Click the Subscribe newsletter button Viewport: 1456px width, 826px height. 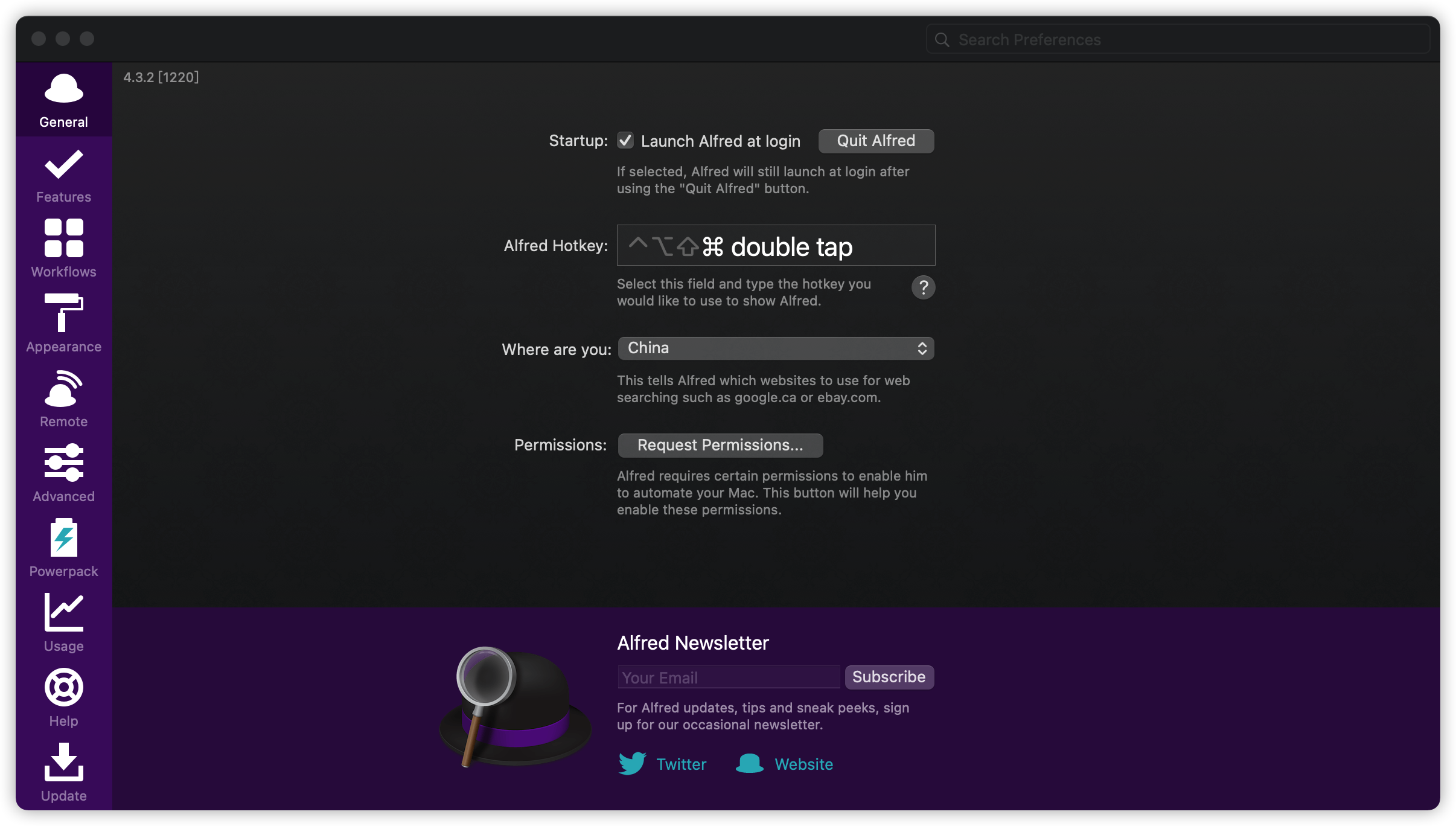[889, 677]
